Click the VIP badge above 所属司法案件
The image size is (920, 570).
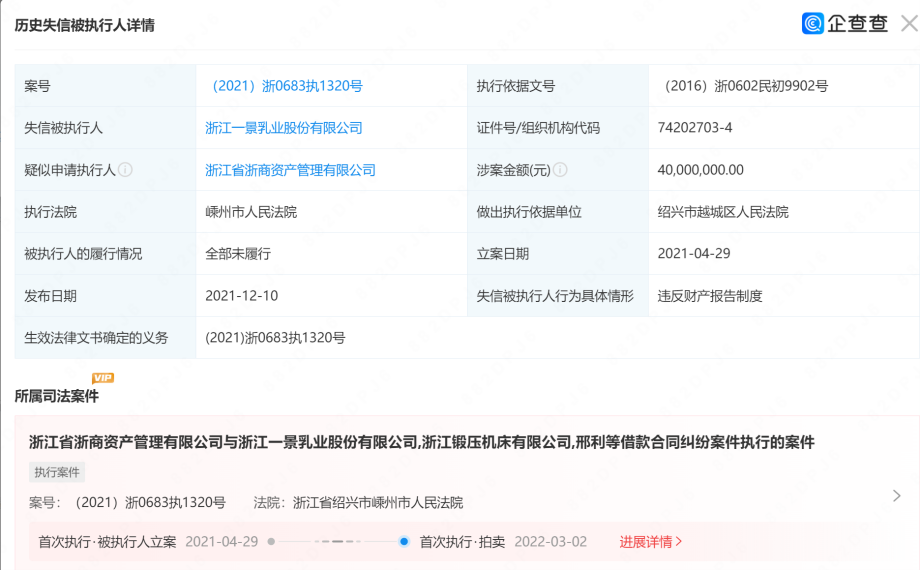103,378
